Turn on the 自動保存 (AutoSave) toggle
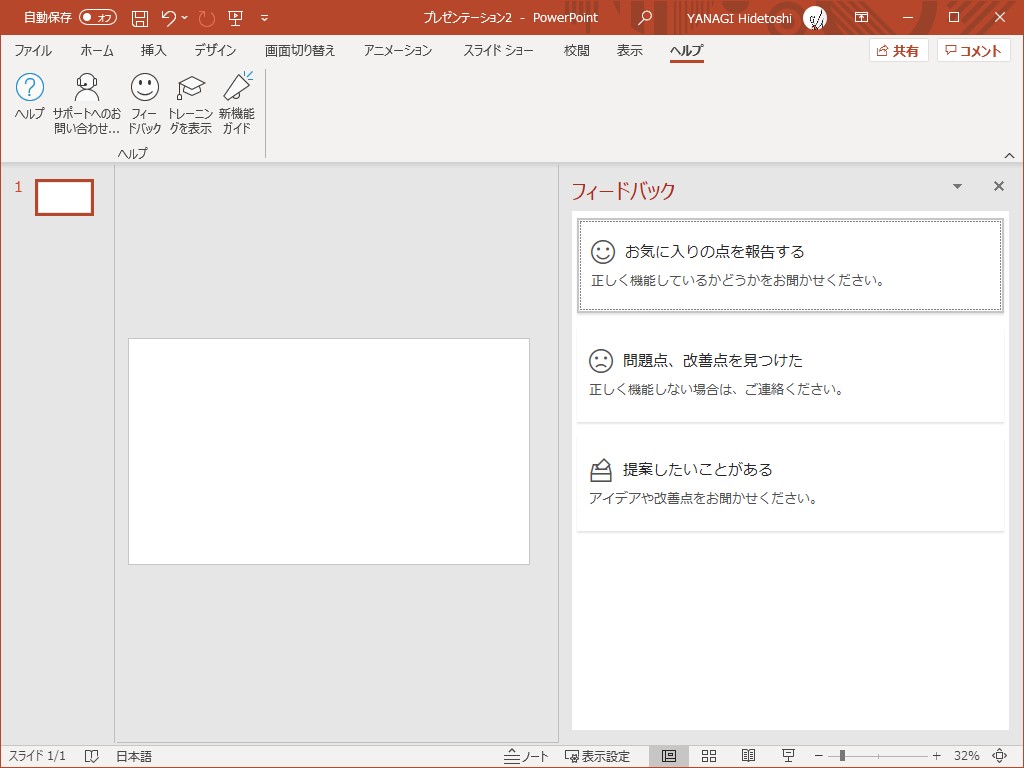The width and height of the screenshot is (1024, 768). [97, 17]
